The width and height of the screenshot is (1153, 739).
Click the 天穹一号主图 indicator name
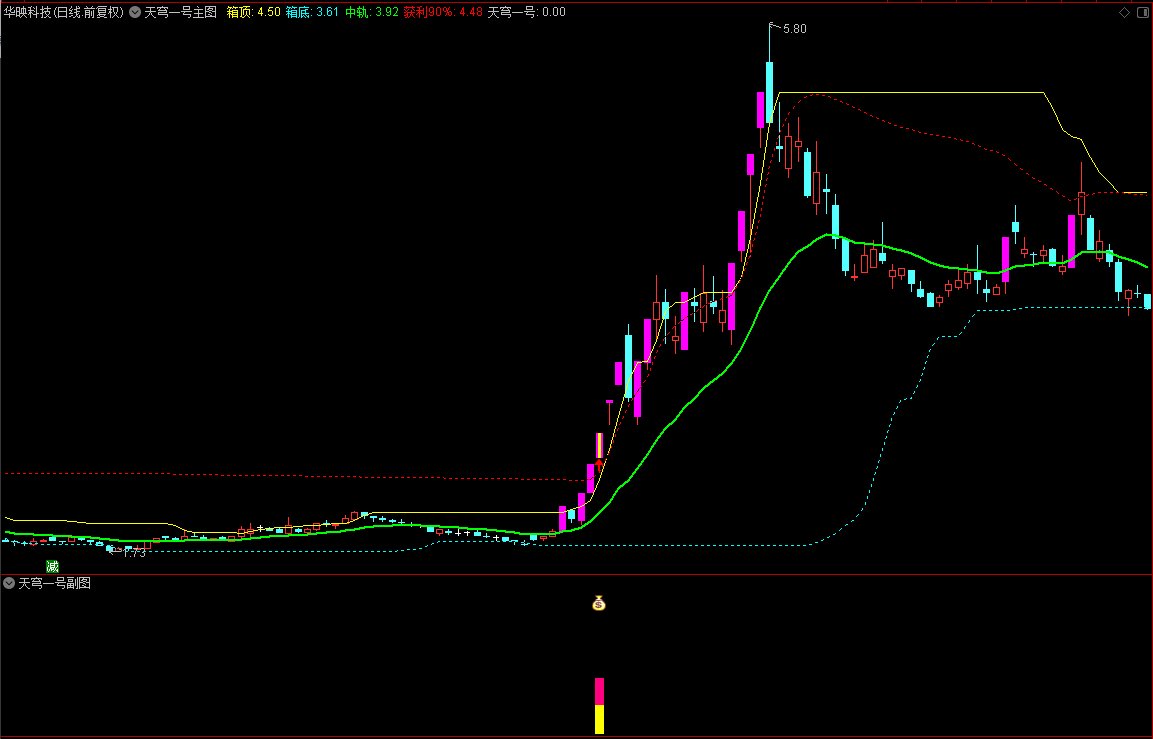pos(180,12)
